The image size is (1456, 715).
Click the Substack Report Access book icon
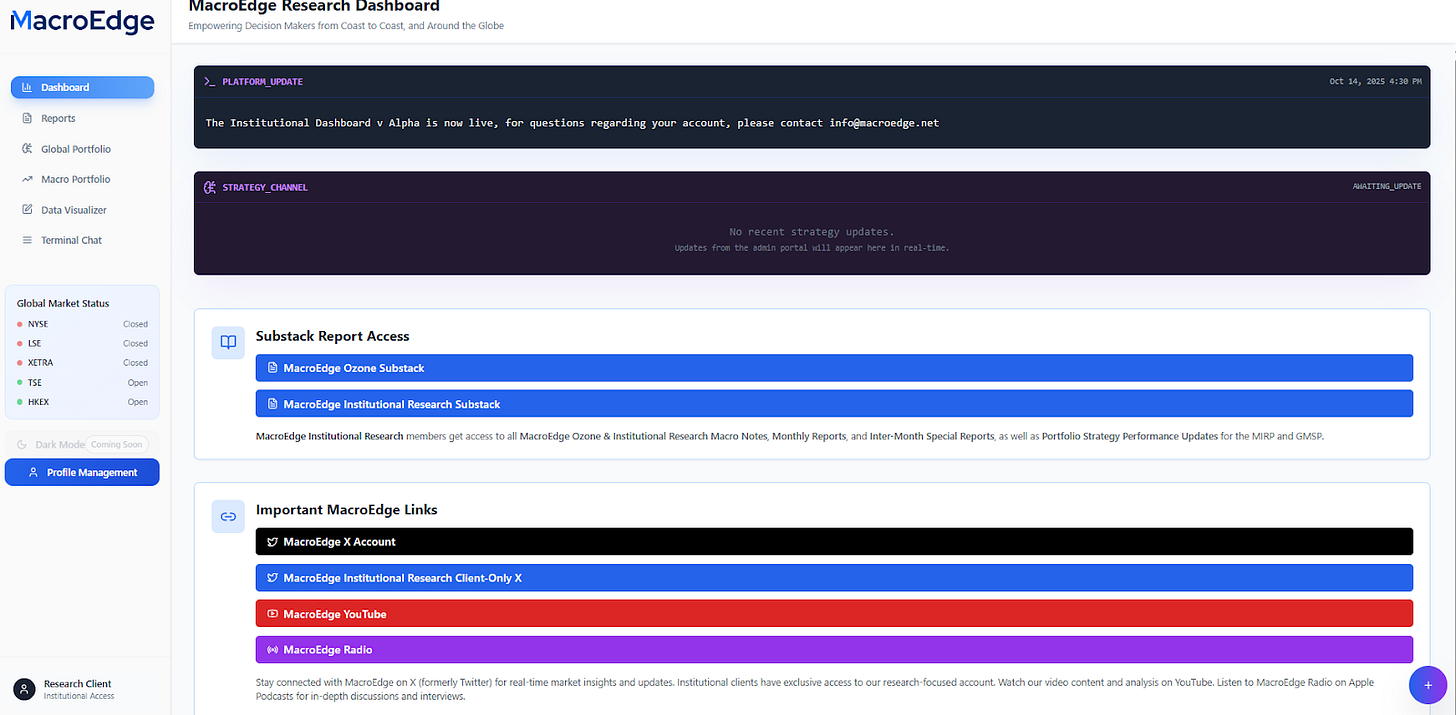coord(228,342)
